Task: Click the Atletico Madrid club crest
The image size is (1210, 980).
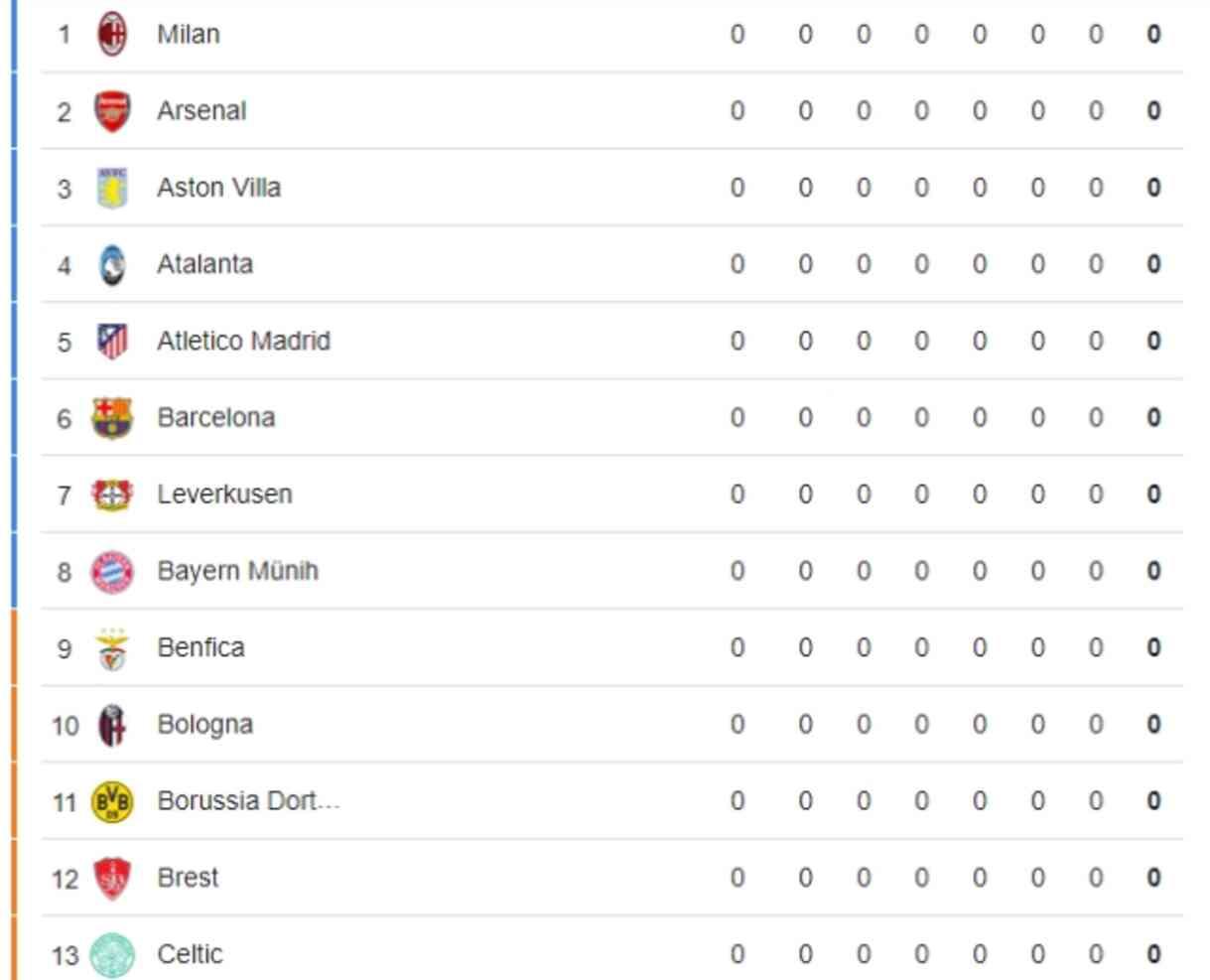Action: coord(112,342)
